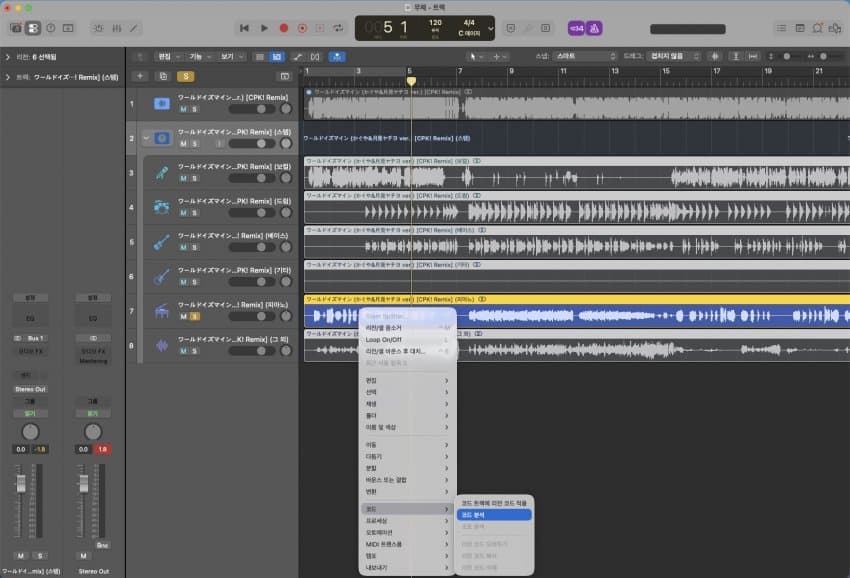Toggle the global yellow S solo button
The image size is (850, 578).
click(x=185, y=76)
